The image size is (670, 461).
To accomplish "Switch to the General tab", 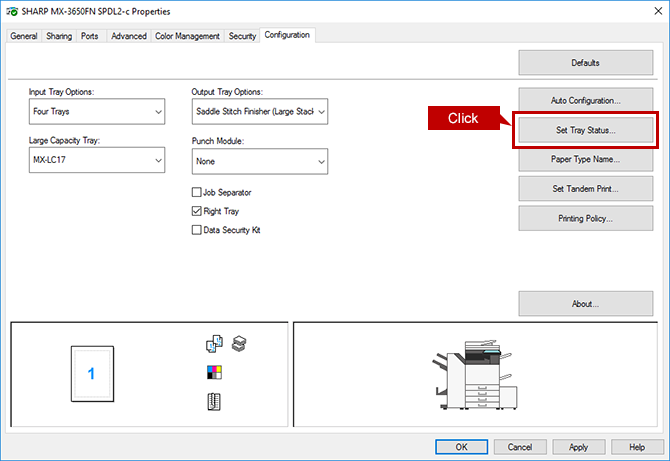I will [24, 36].
